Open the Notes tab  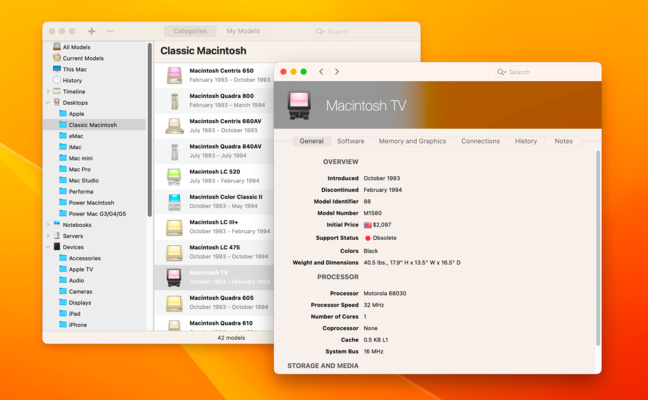coord(563,141)
